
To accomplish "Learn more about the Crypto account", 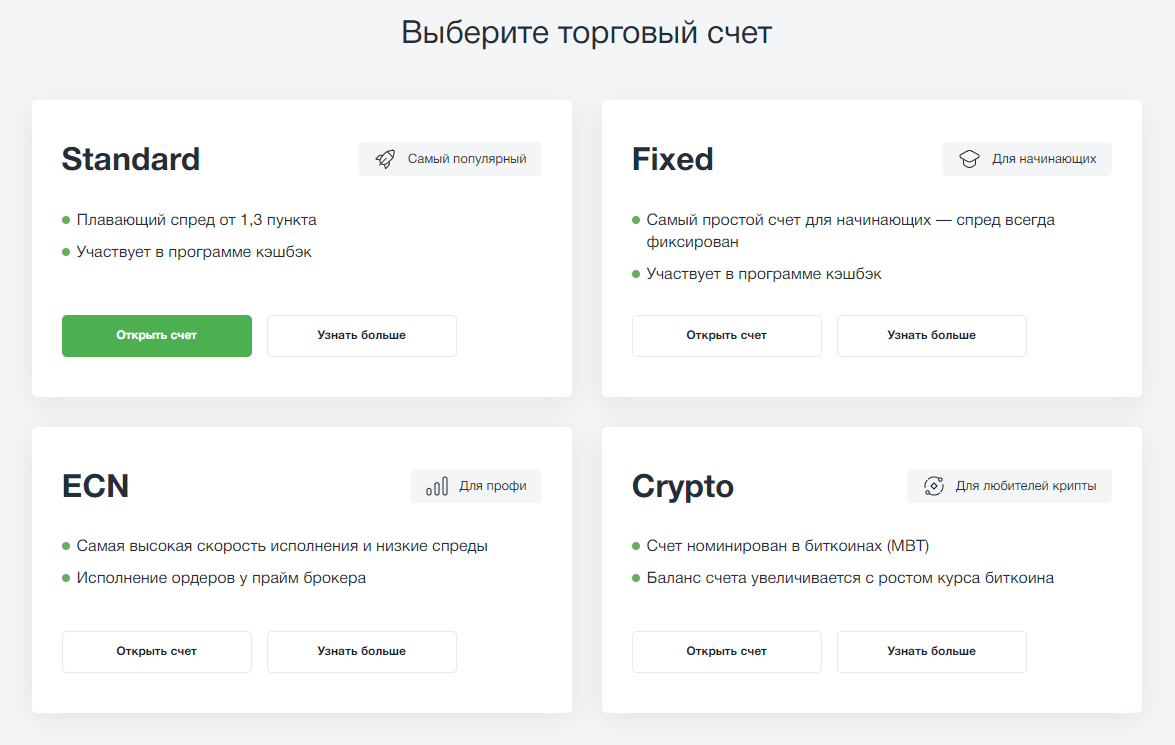I will tap(931, 652).
